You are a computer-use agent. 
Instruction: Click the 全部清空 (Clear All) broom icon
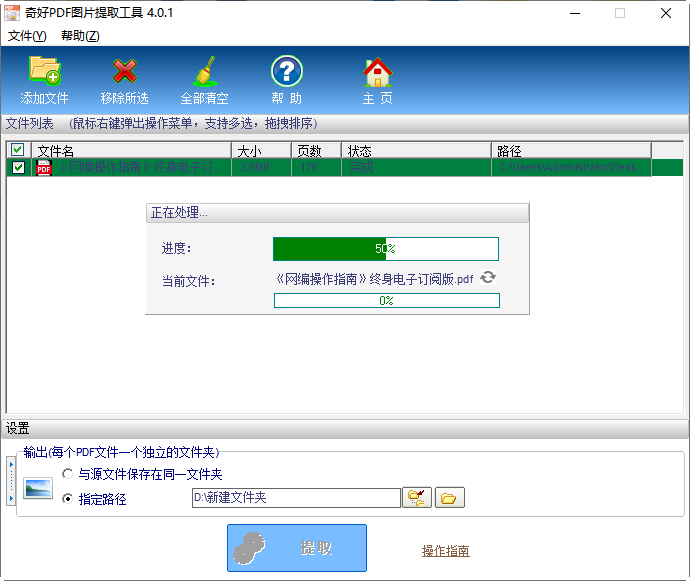point(205,72)
